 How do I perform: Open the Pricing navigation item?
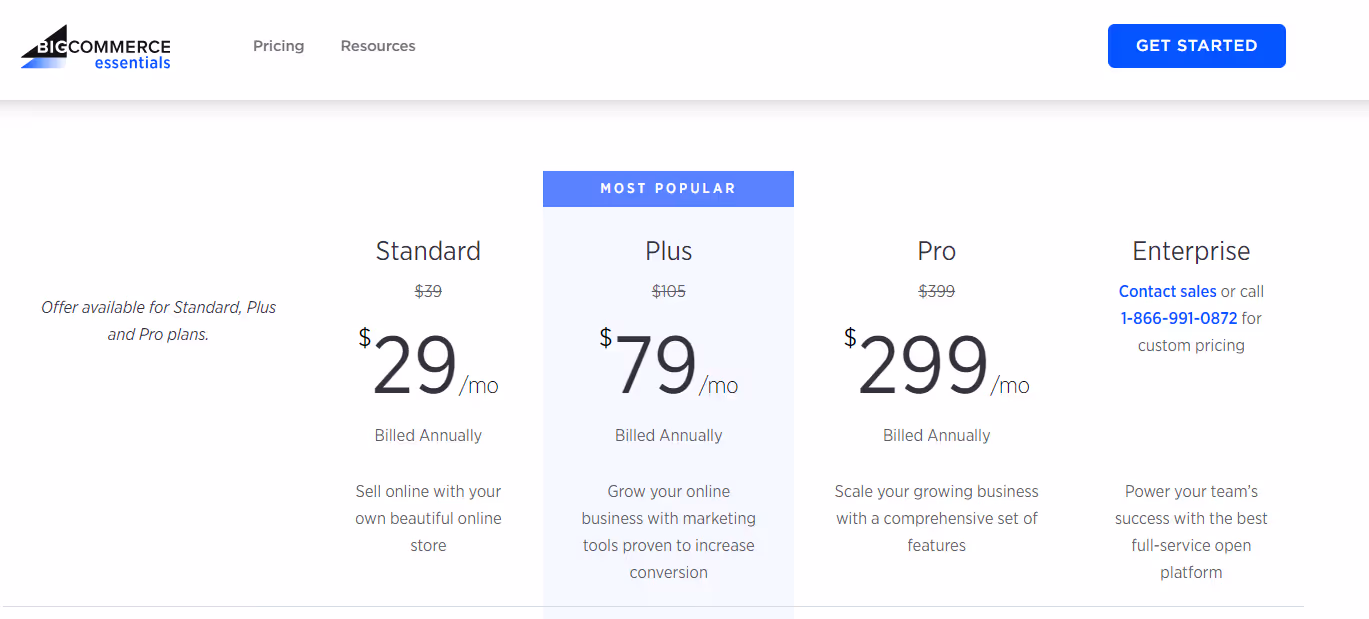[x=278, y=46]
